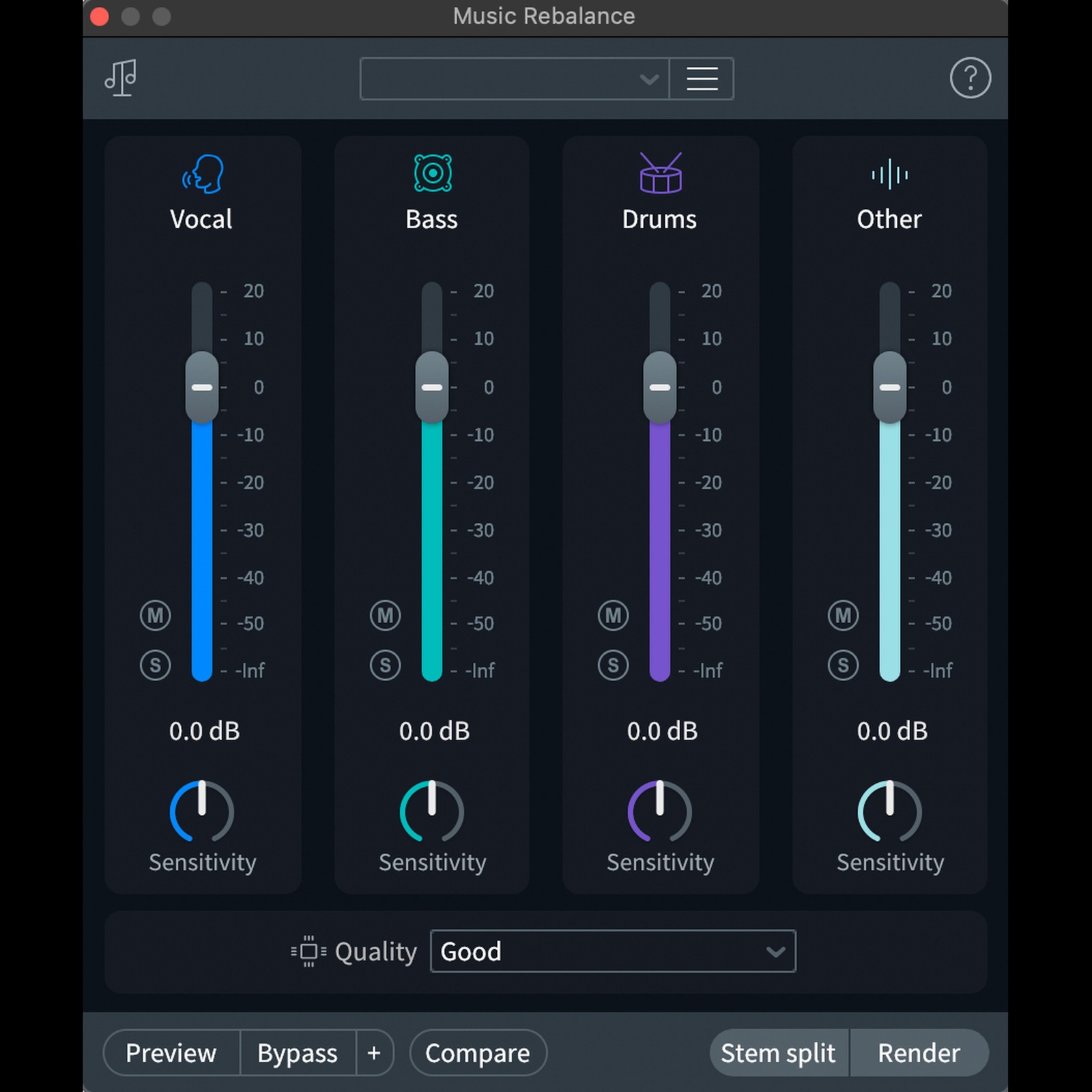Screen dimensions: 1092x1092
Task: Click the Other waveform icon
Action: pyautogui.click(x=889, y=174)
